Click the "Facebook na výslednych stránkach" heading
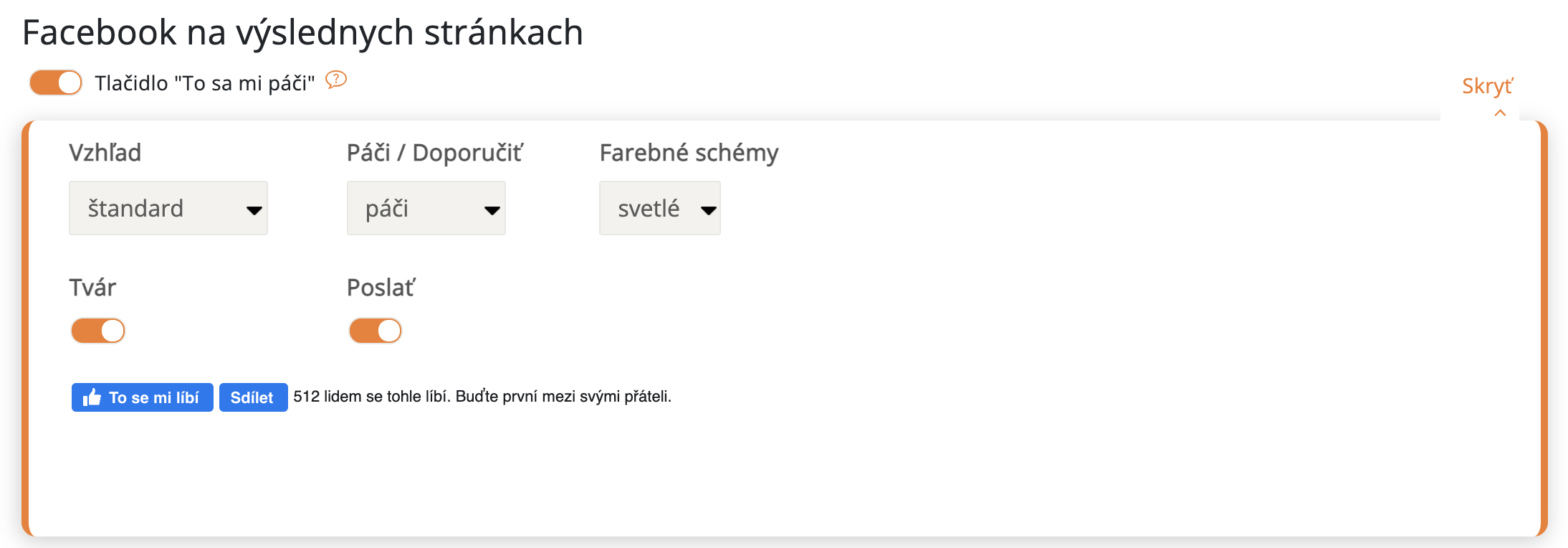This screenshot has width=1568, height=548. [302, 32]
